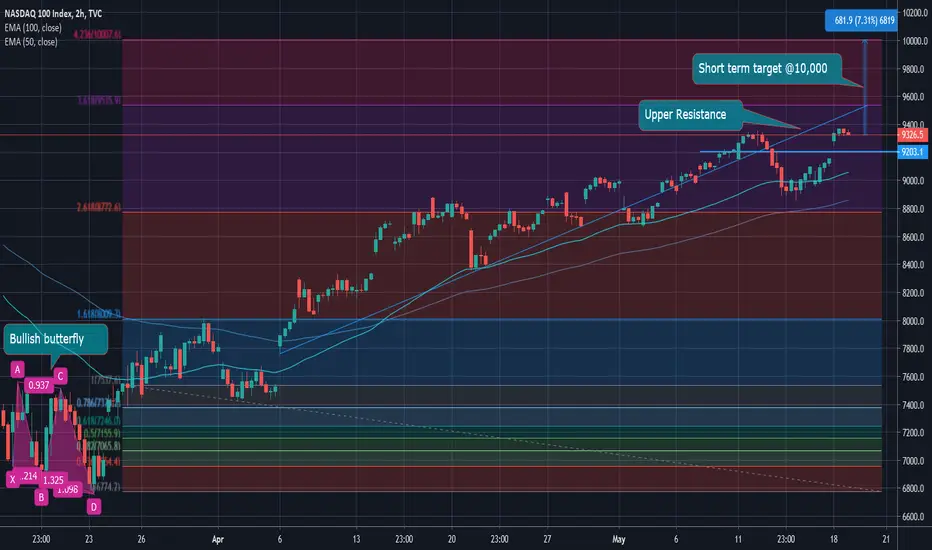The width and height of the screenshot is (932, 550).
Task: Click the 0.937 pattern ratio label
Action: tap(39, 385)
